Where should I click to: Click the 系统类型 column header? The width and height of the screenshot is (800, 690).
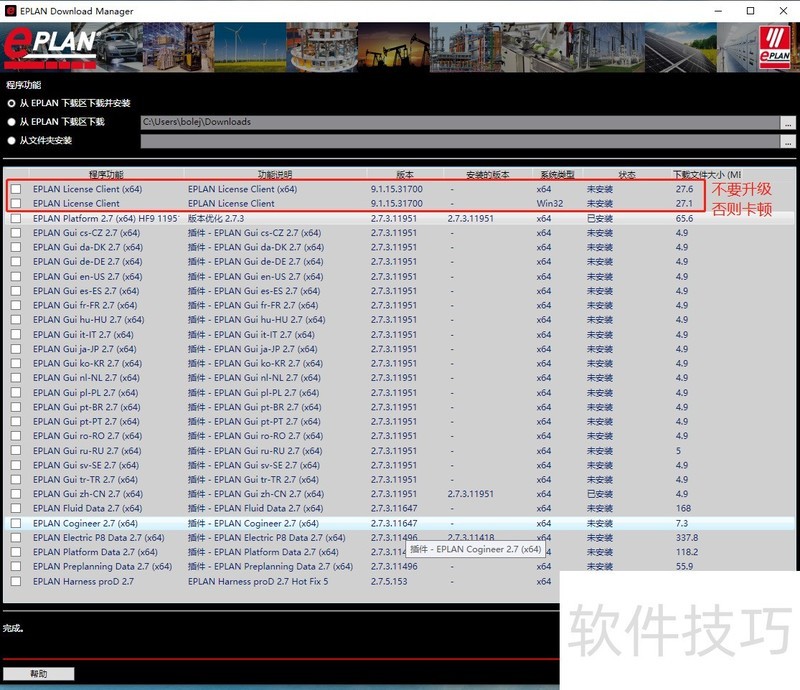(558, 174)
